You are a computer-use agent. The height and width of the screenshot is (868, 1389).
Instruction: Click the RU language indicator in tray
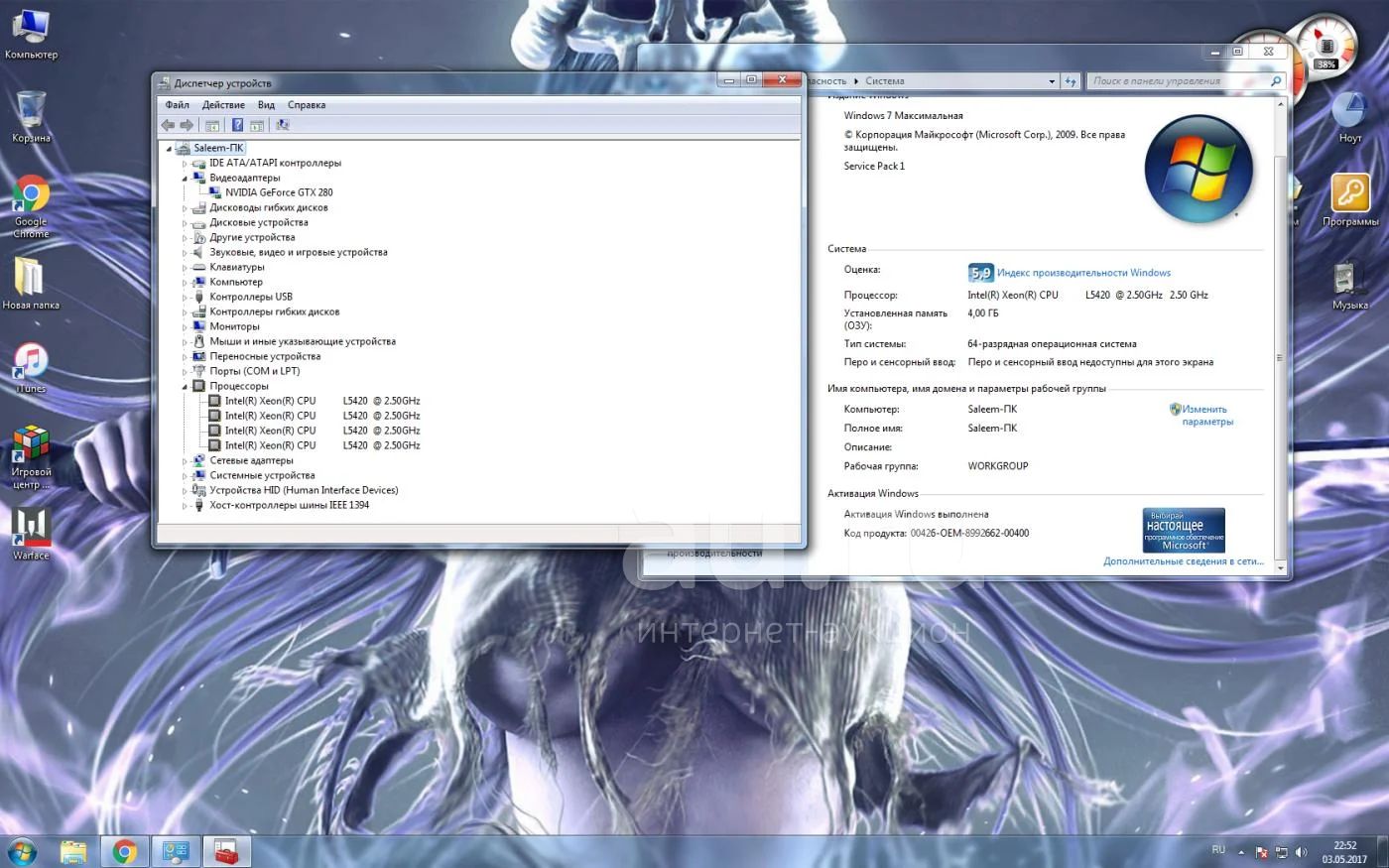(x=1218, y=850)
